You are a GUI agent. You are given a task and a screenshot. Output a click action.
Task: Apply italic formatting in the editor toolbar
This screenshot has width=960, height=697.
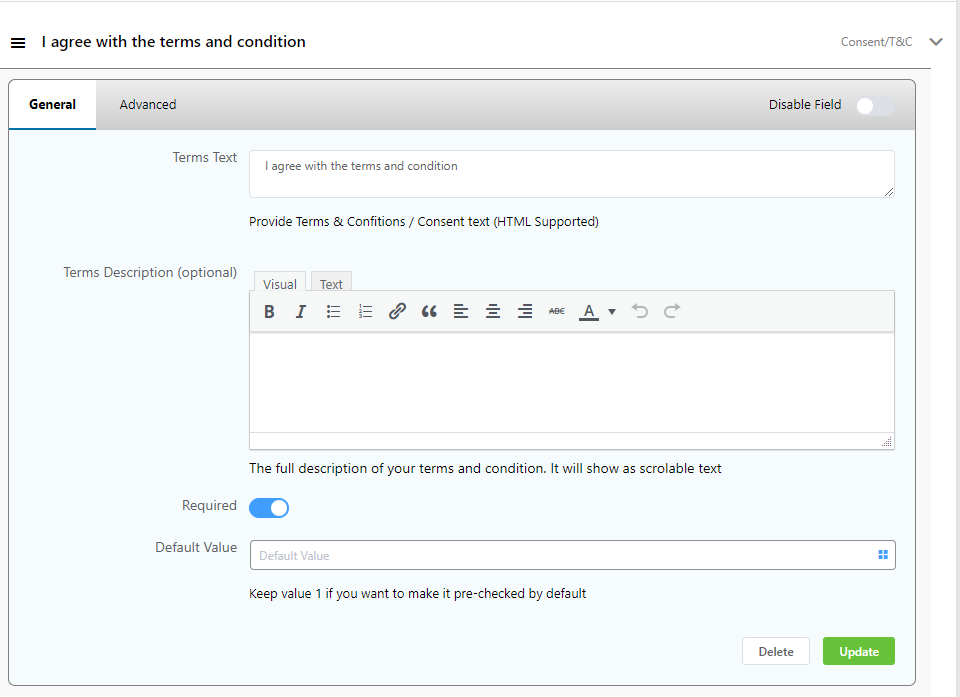coord(301,312)
